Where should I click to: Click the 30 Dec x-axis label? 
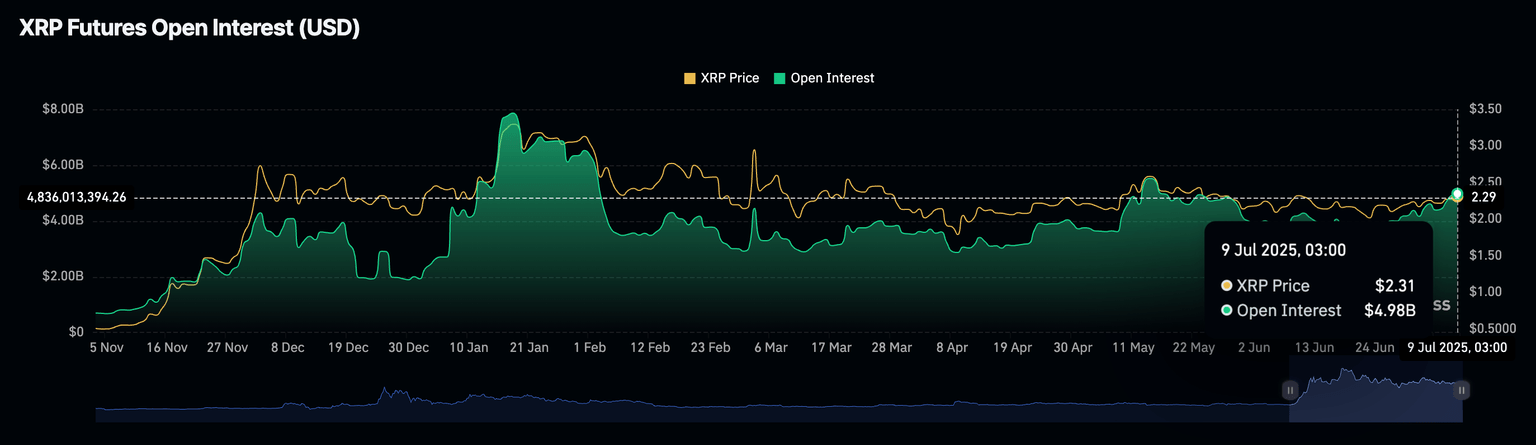click(409, 348)
